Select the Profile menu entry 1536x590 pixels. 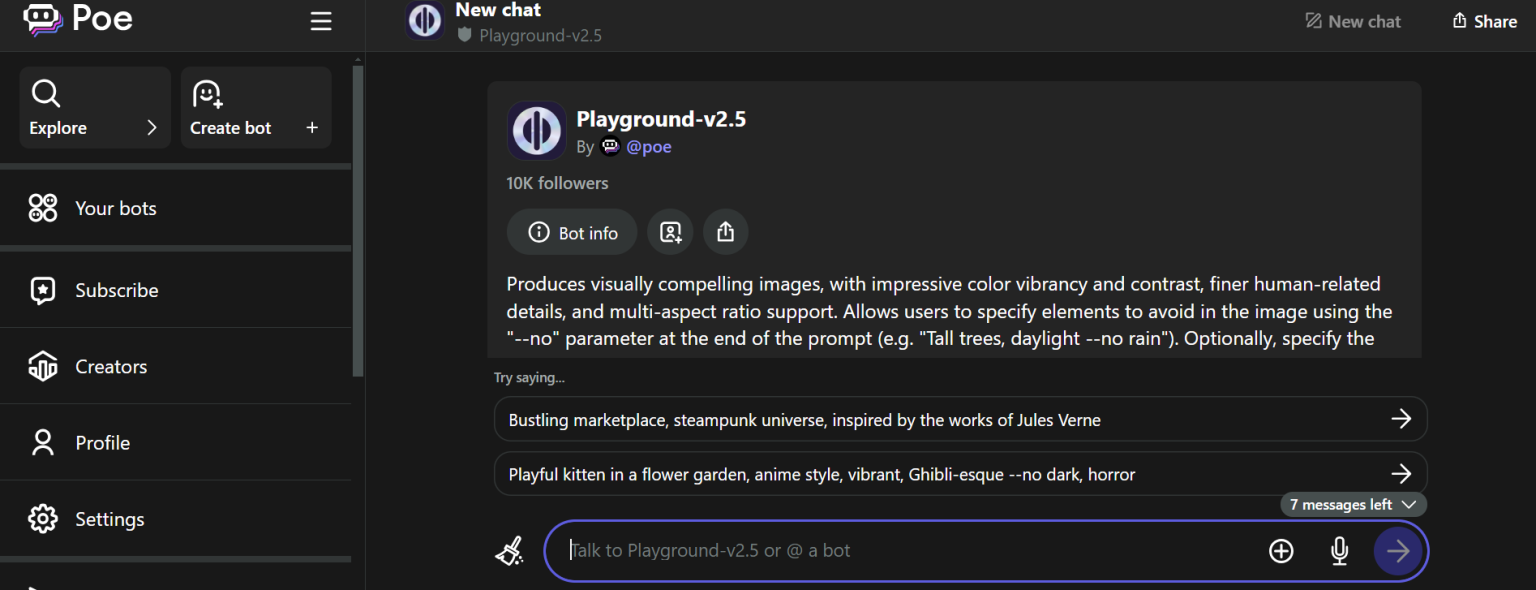103,442
